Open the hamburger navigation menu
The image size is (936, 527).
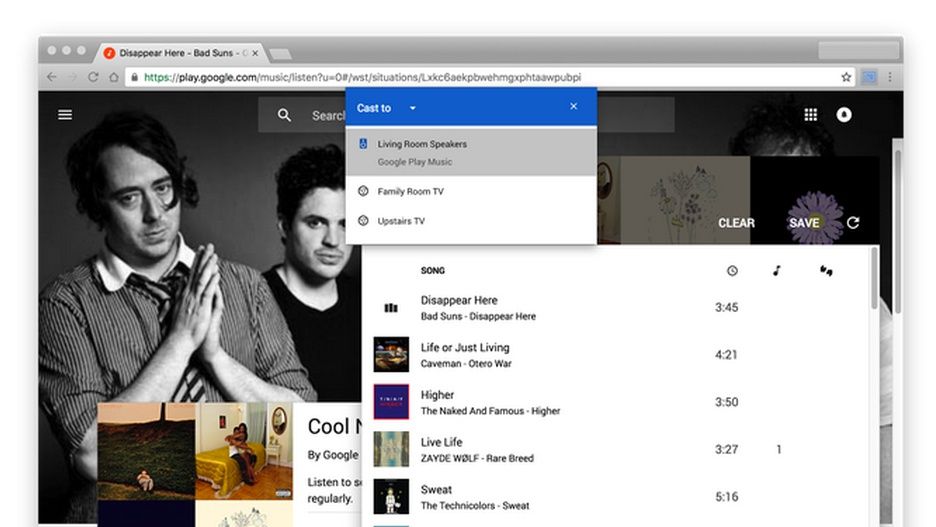point(65,115)
